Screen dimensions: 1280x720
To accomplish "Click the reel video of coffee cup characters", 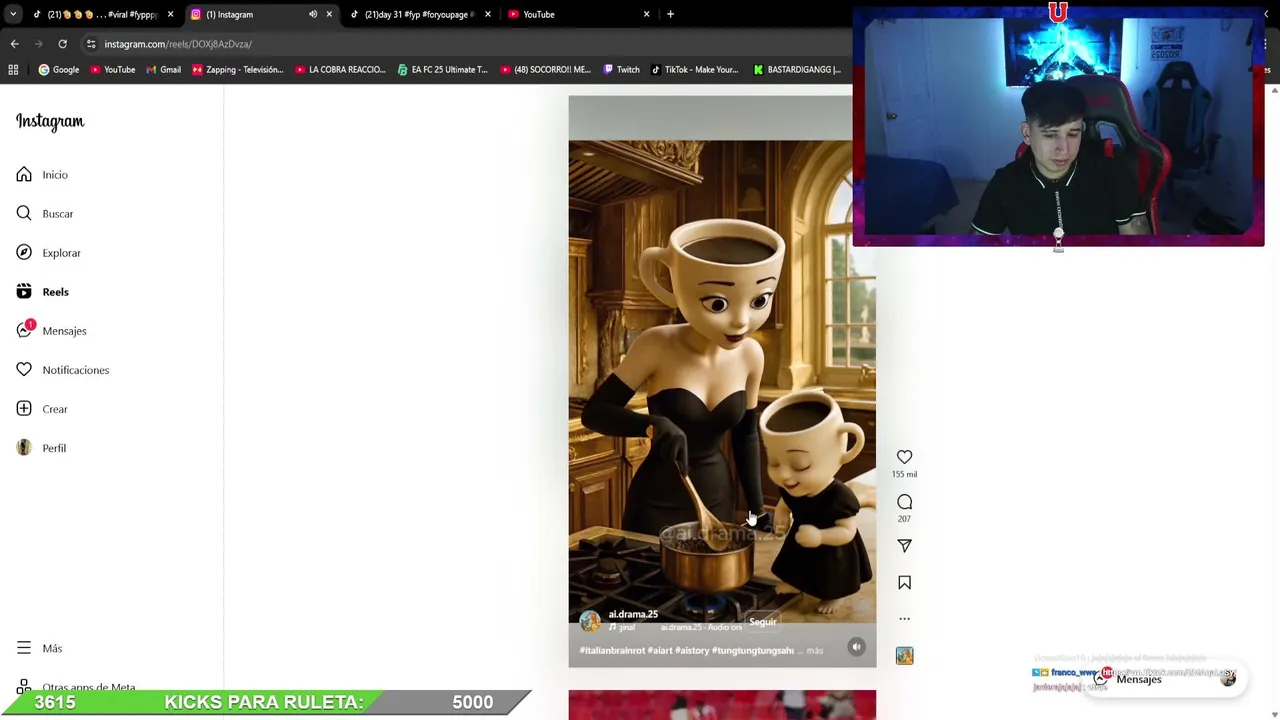I will click(722, 380).
